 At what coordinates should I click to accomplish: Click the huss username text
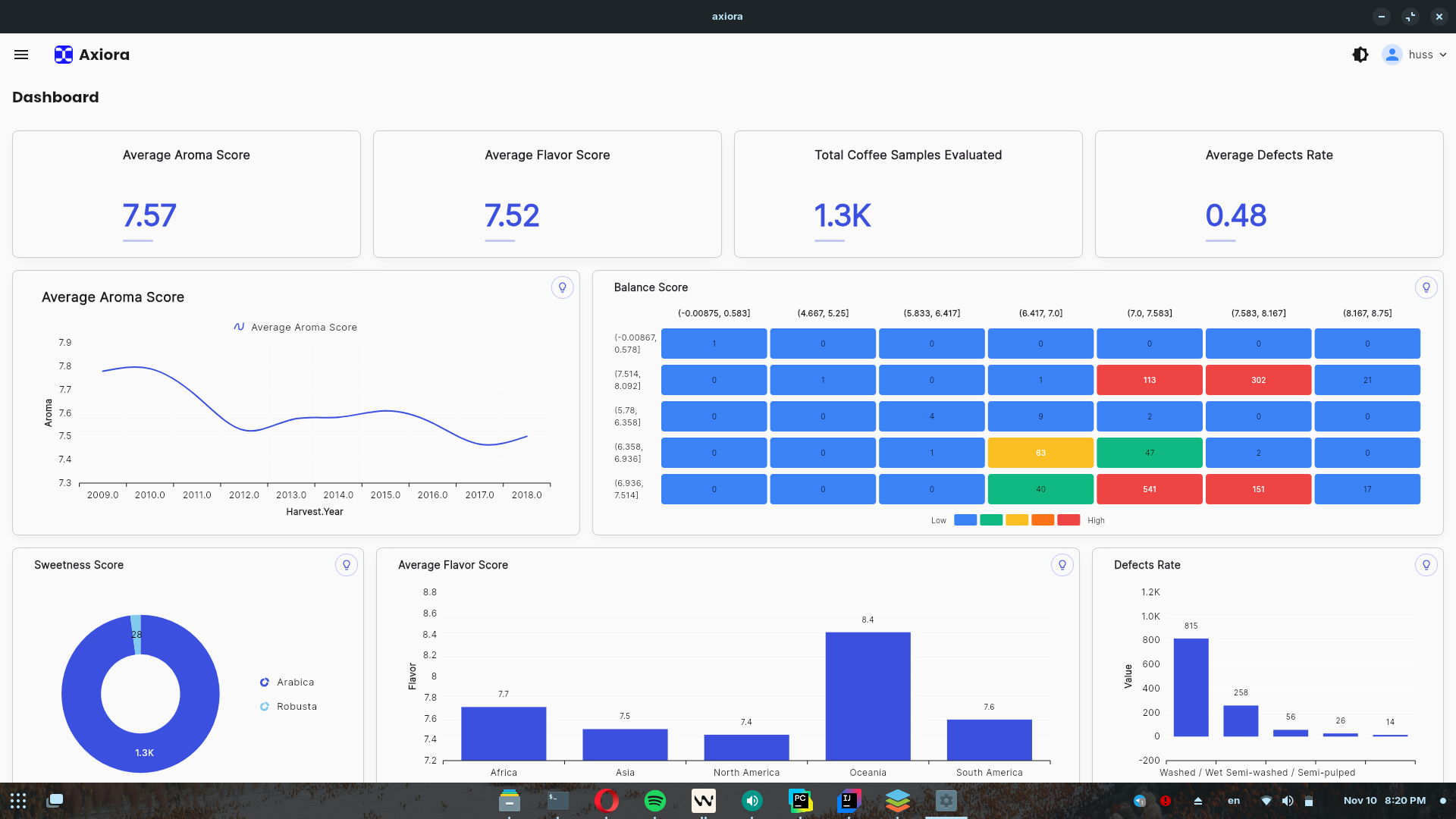[1422, 54]
